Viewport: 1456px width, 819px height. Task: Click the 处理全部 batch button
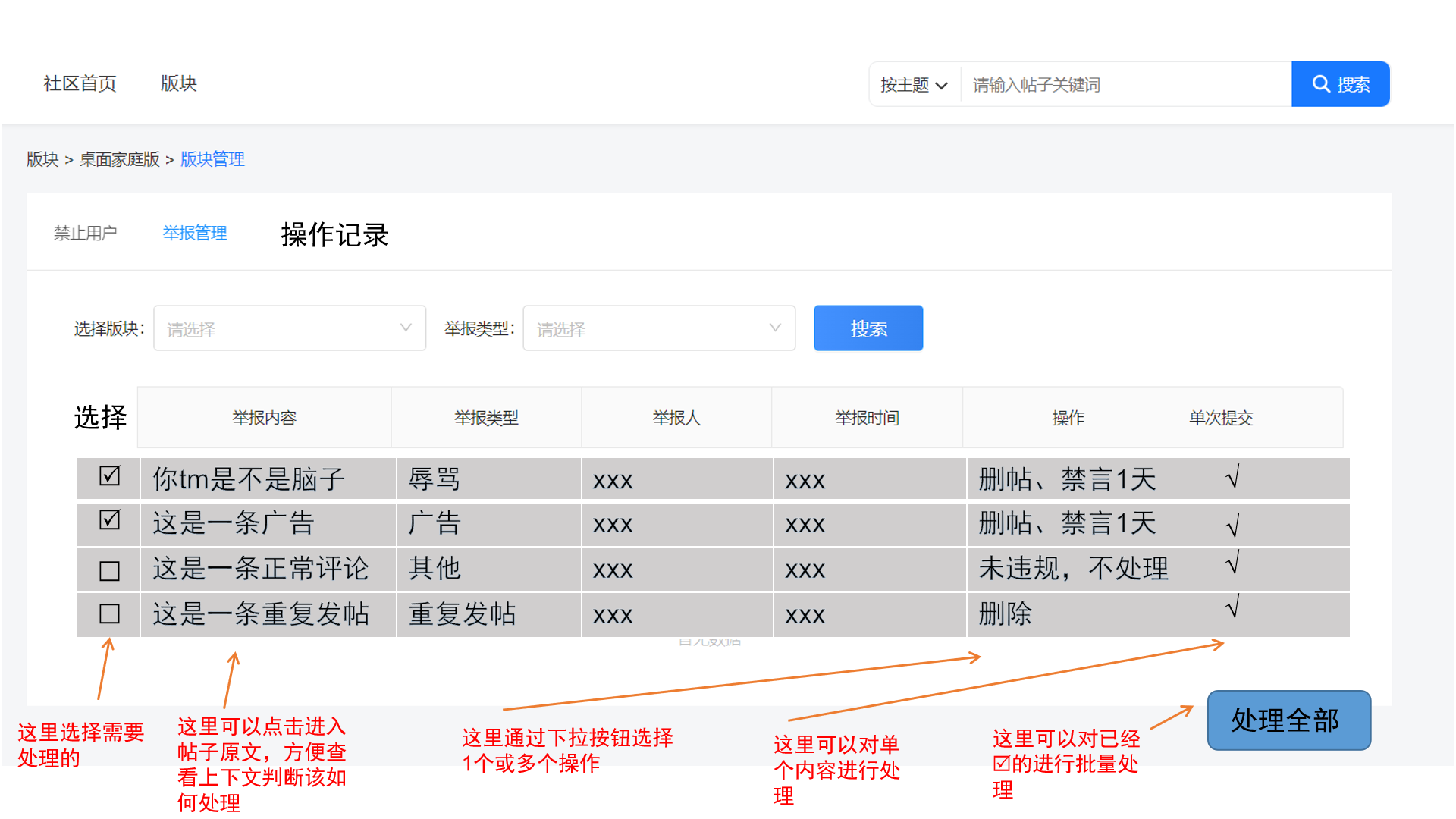[1288, 720]
